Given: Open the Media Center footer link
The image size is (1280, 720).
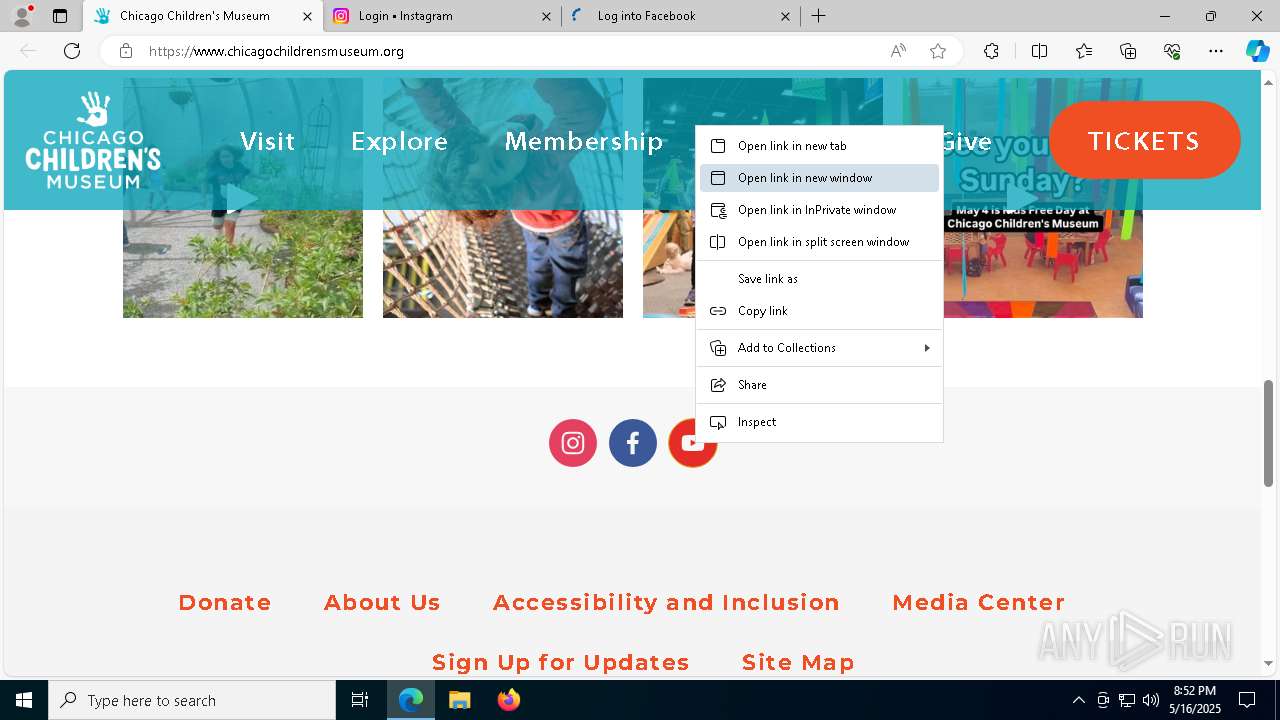Looking at the screenshot, I should (x=978, y=602).
